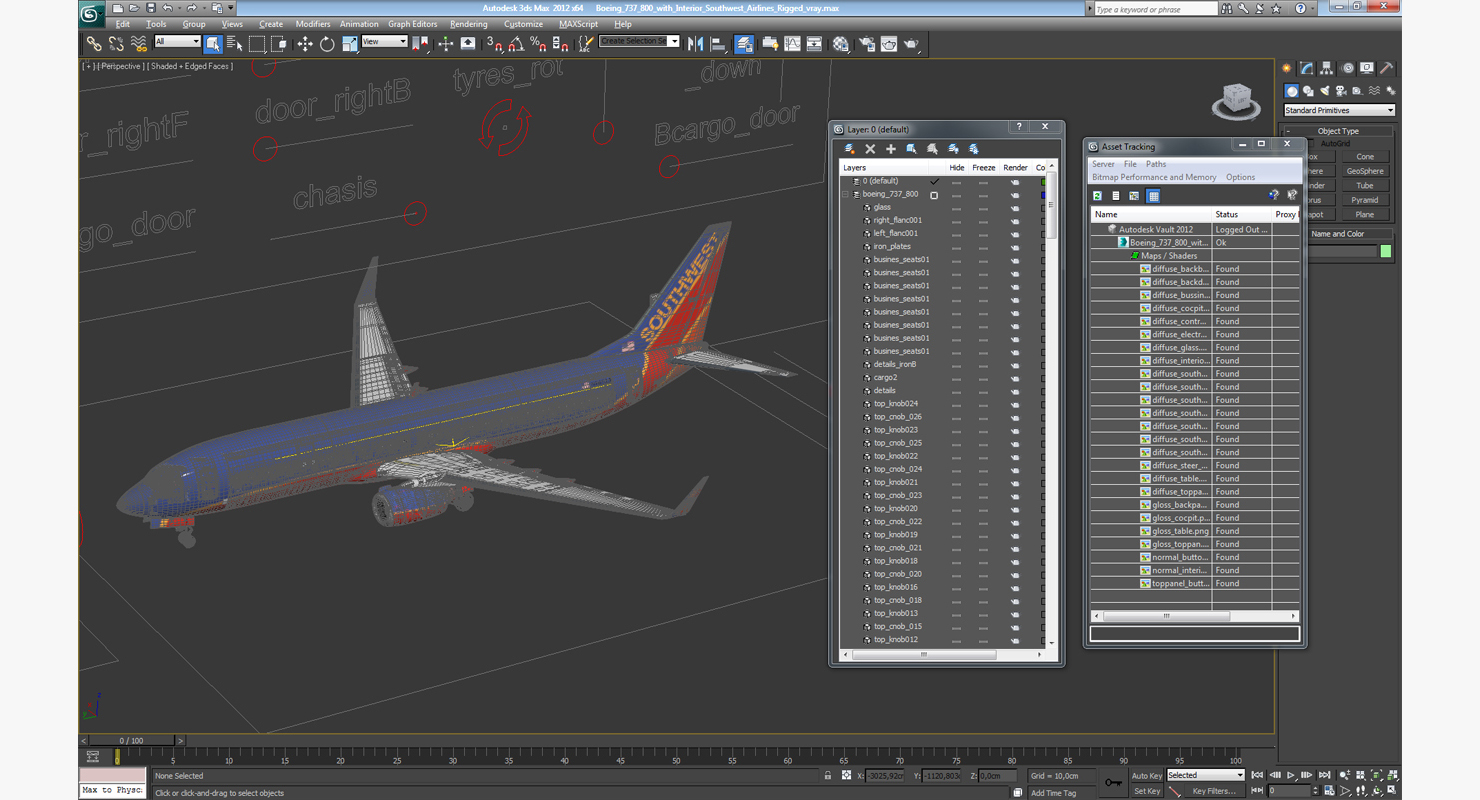Viewport: 1480px width, 800px height.
Task: Click the Play Animation button
Action: click(1291, 775)
